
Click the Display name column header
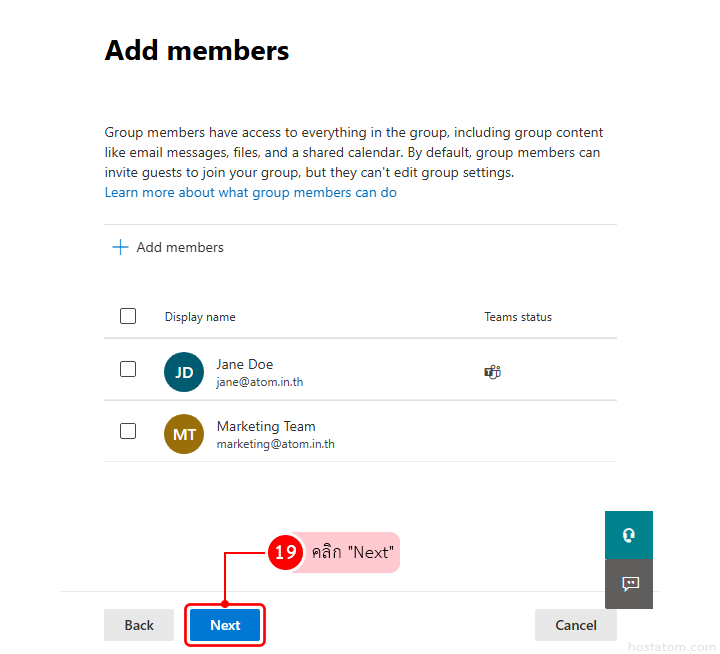pos(200,317)
